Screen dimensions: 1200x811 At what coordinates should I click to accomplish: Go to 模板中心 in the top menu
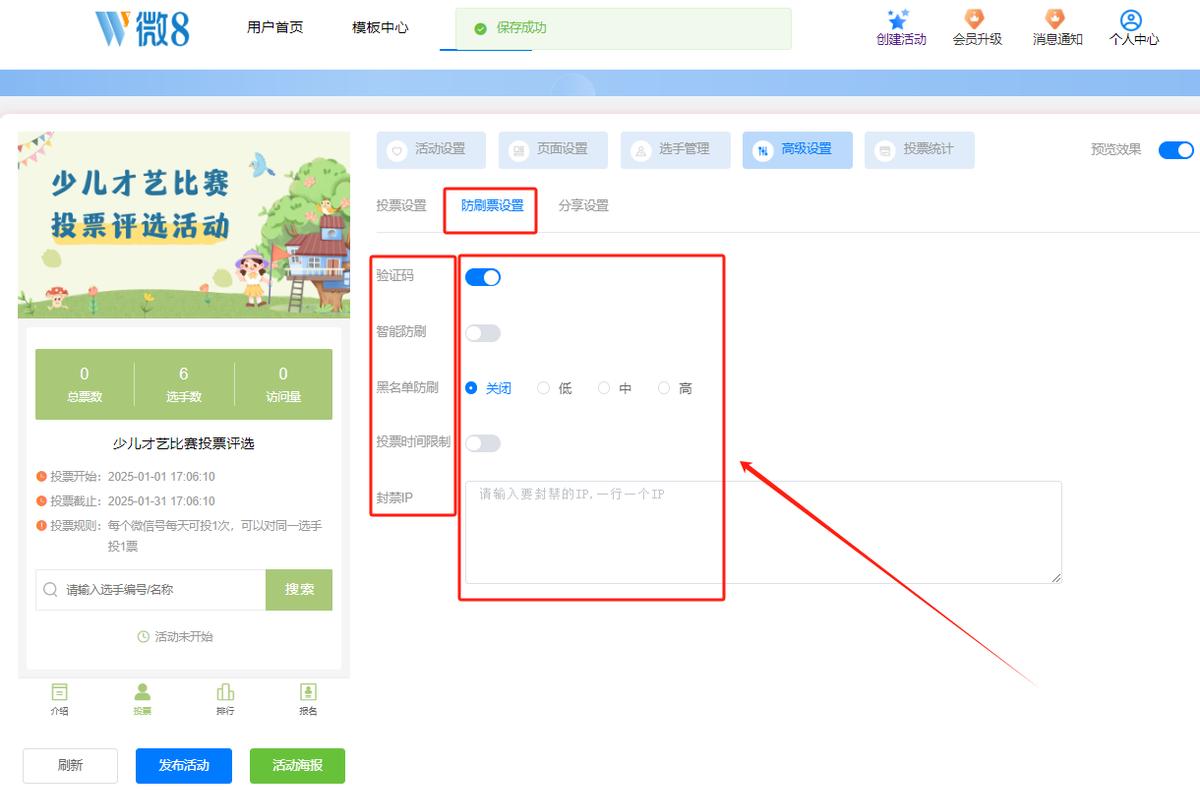coord(380,28)
